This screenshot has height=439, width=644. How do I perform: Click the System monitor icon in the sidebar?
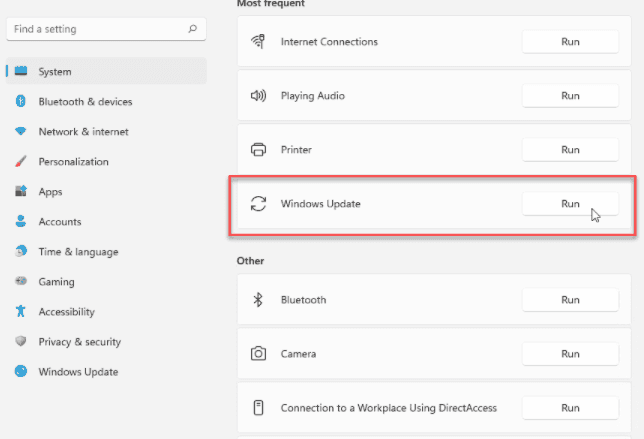(21, 71)
